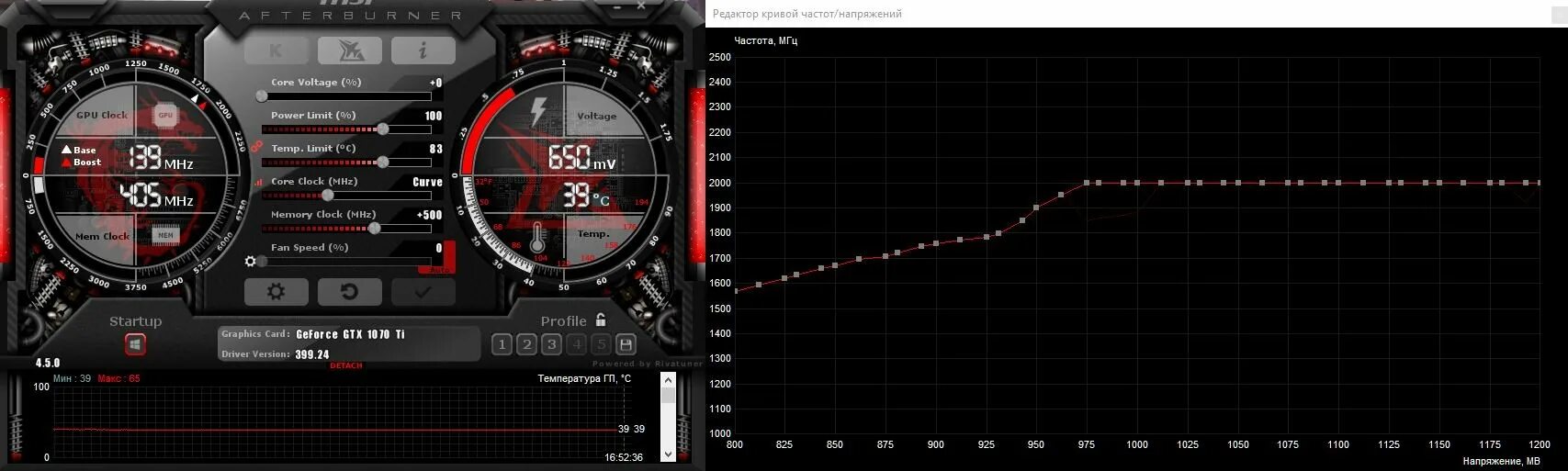Click the curve point at 975 mV

click(1087, 183)
